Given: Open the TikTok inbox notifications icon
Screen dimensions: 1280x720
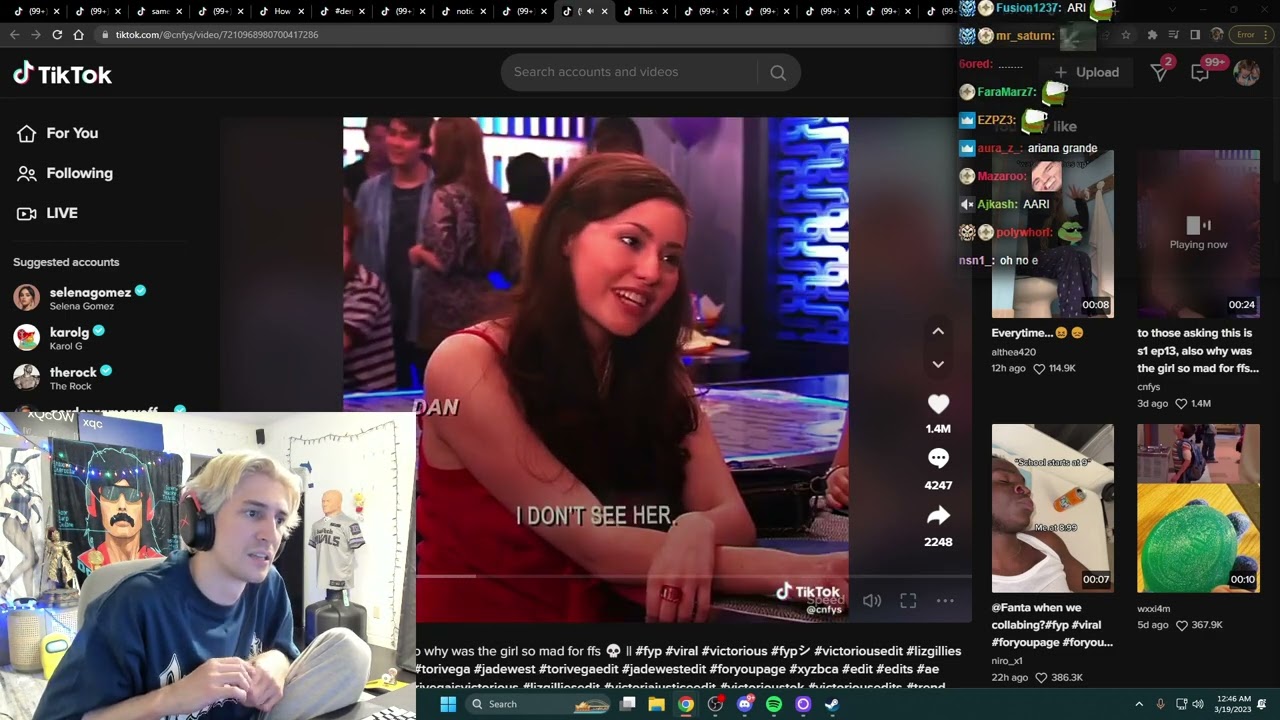Looking at the screenshot, I should click(x=1200, y=72).
